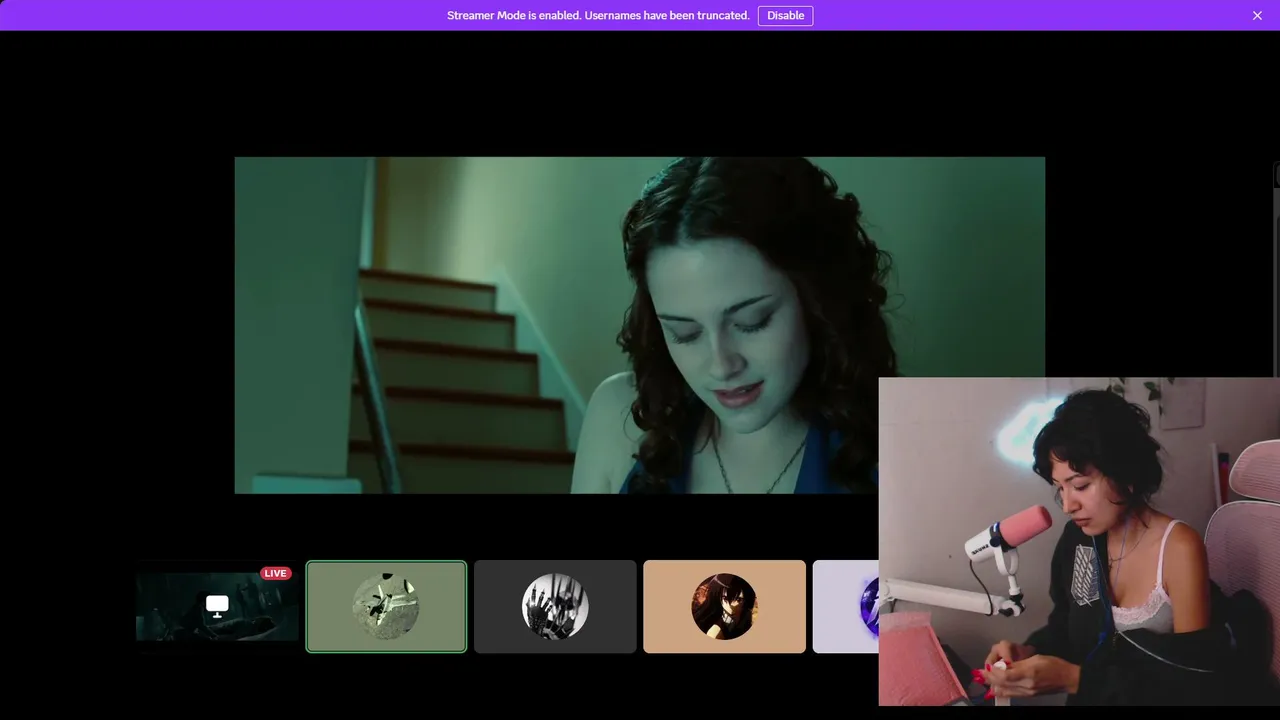Screen dimensions: 1280x720
Task: Click the "Streamer Mode is enabled" banner text
Action: [598, 15]
